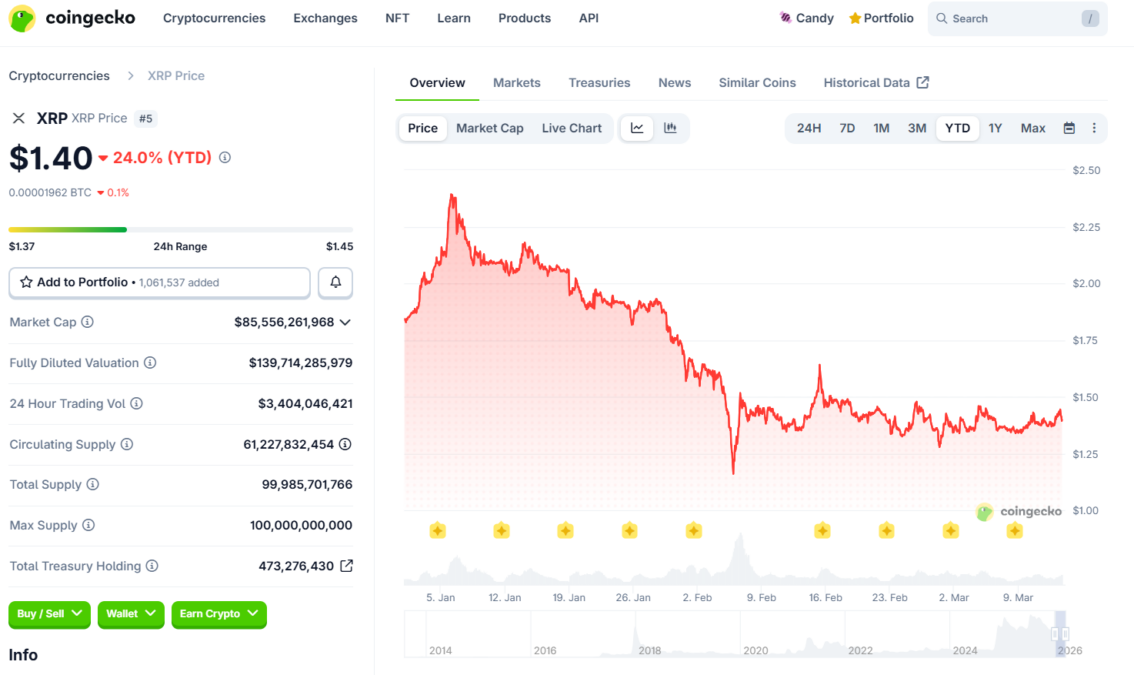Click the news marker near 5. Jan

(x=438, y=530)
